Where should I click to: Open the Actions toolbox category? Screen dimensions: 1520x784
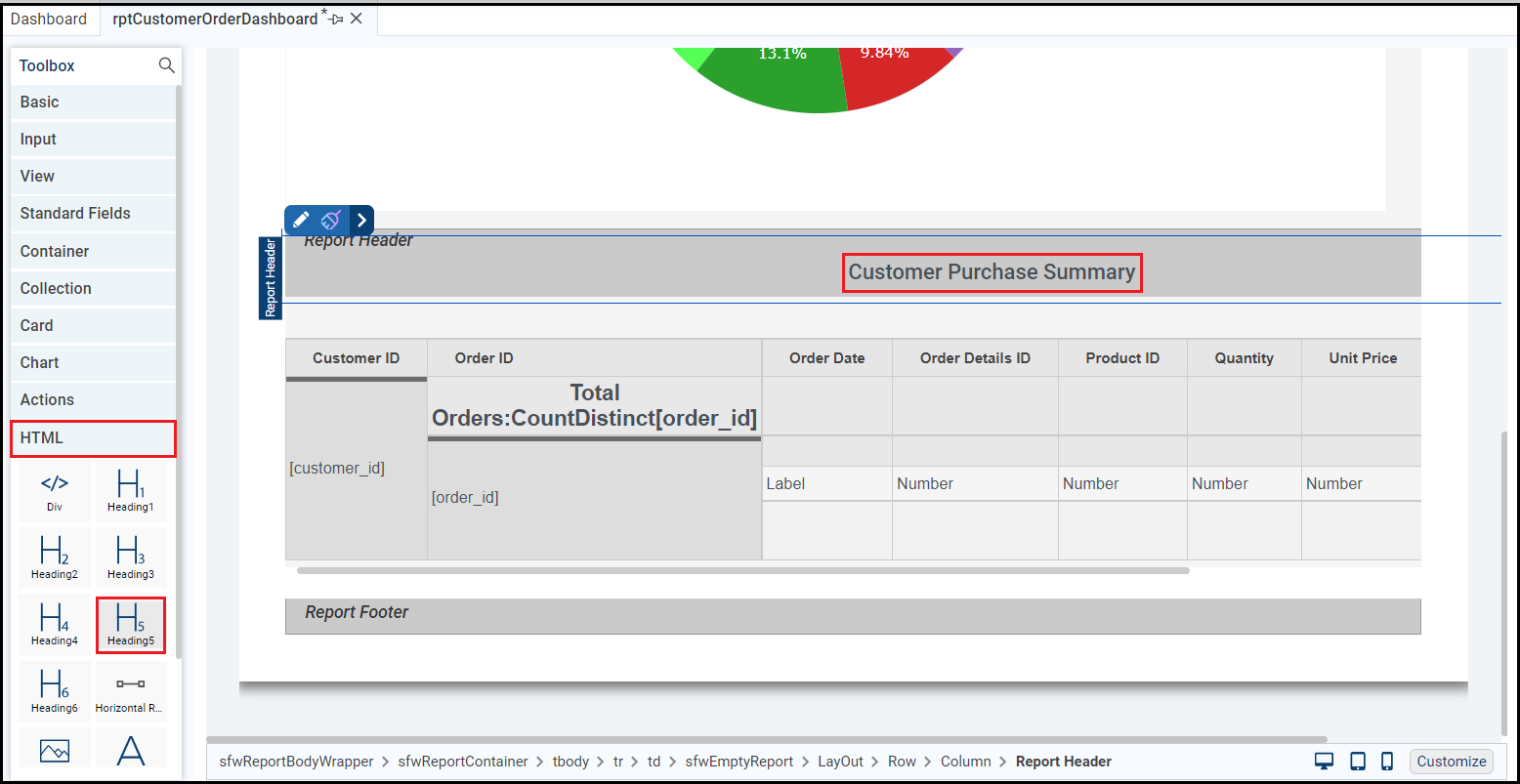click(x=94, y=400)
